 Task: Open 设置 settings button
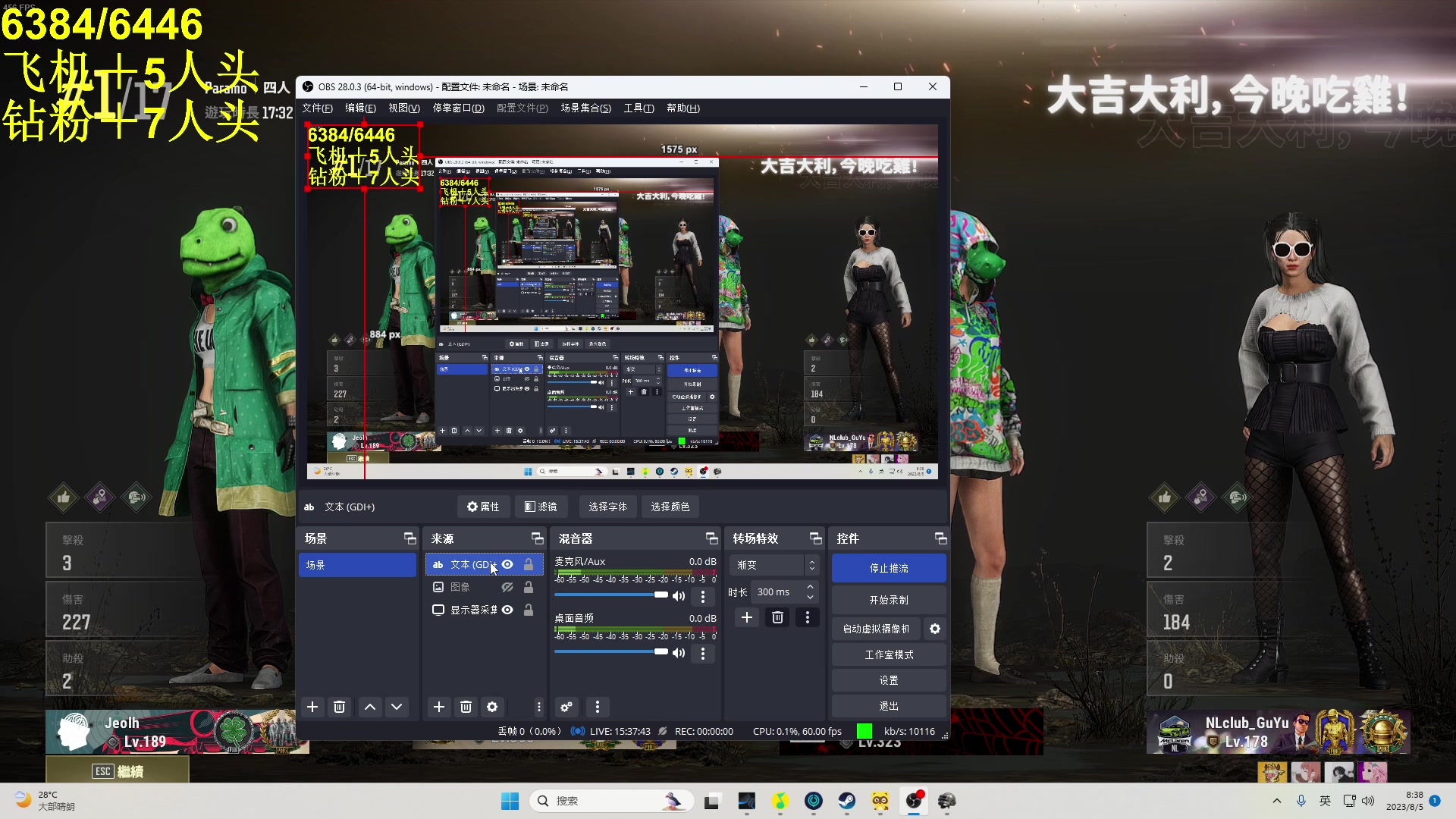click(x=889, y=680)
